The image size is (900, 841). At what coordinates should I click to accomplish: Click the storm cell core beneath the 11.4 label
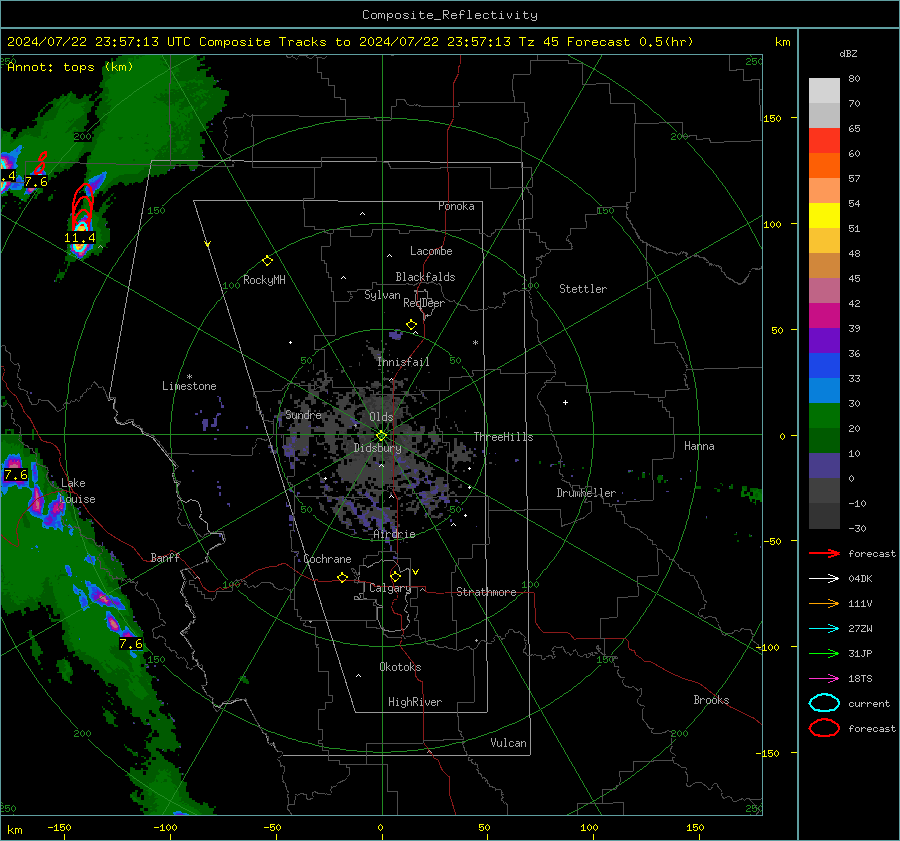pos(80,247)
